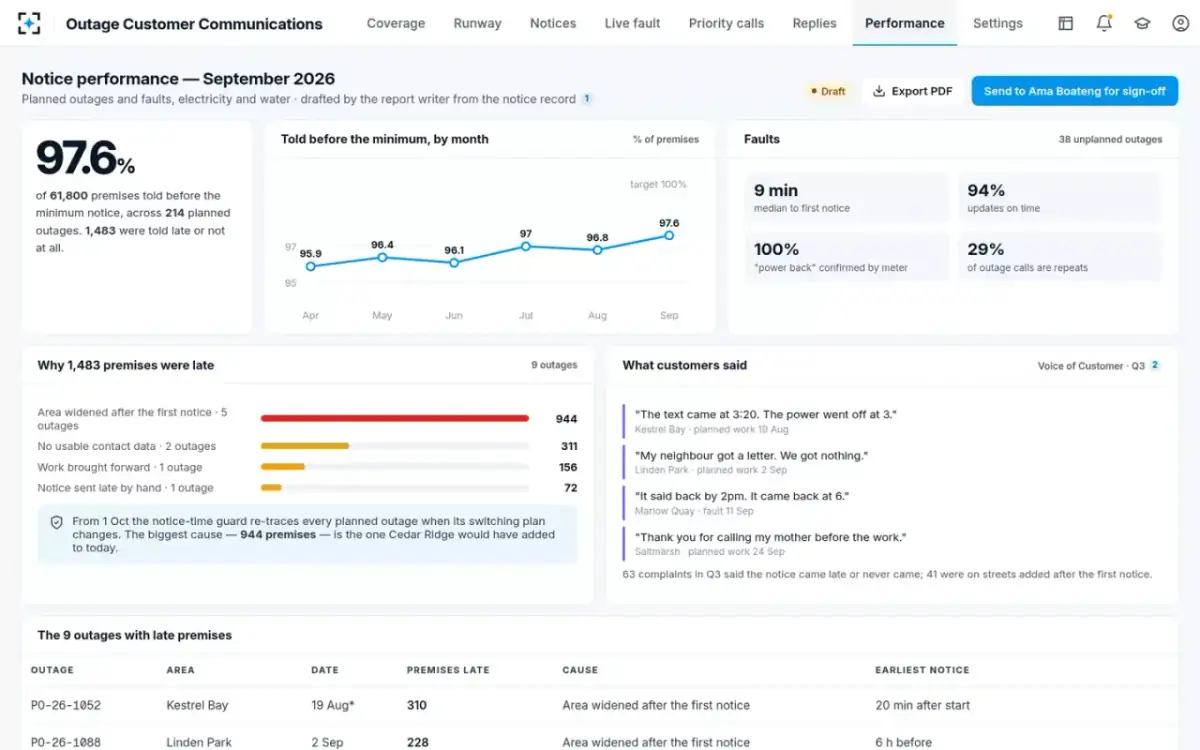Open the Settings tab
The width and height of the screenshot is (1200, 750).
pos(998,23)
